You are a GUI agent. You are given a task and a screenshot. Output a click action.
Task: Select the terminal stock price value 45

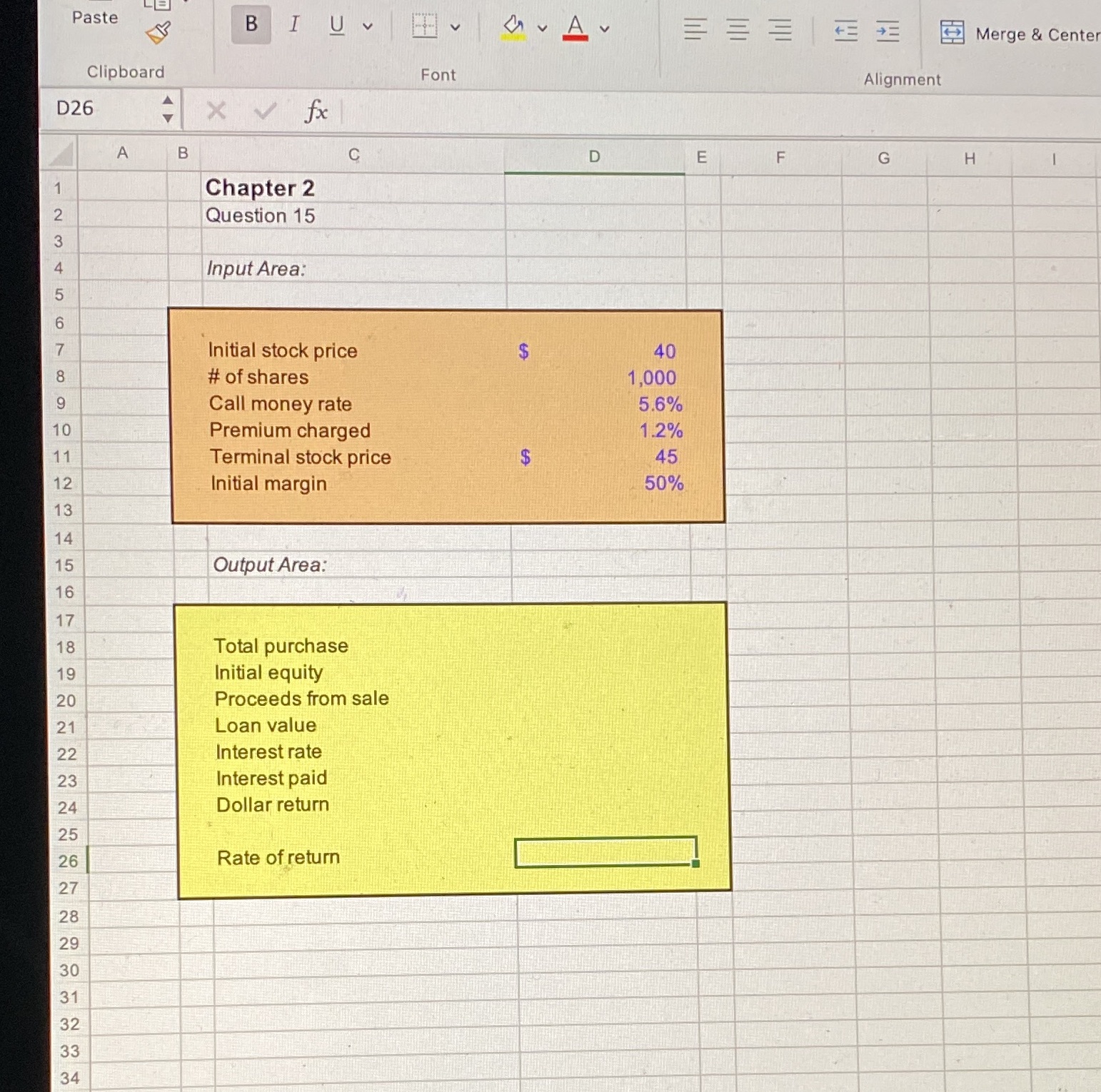(x=666, y=457)
